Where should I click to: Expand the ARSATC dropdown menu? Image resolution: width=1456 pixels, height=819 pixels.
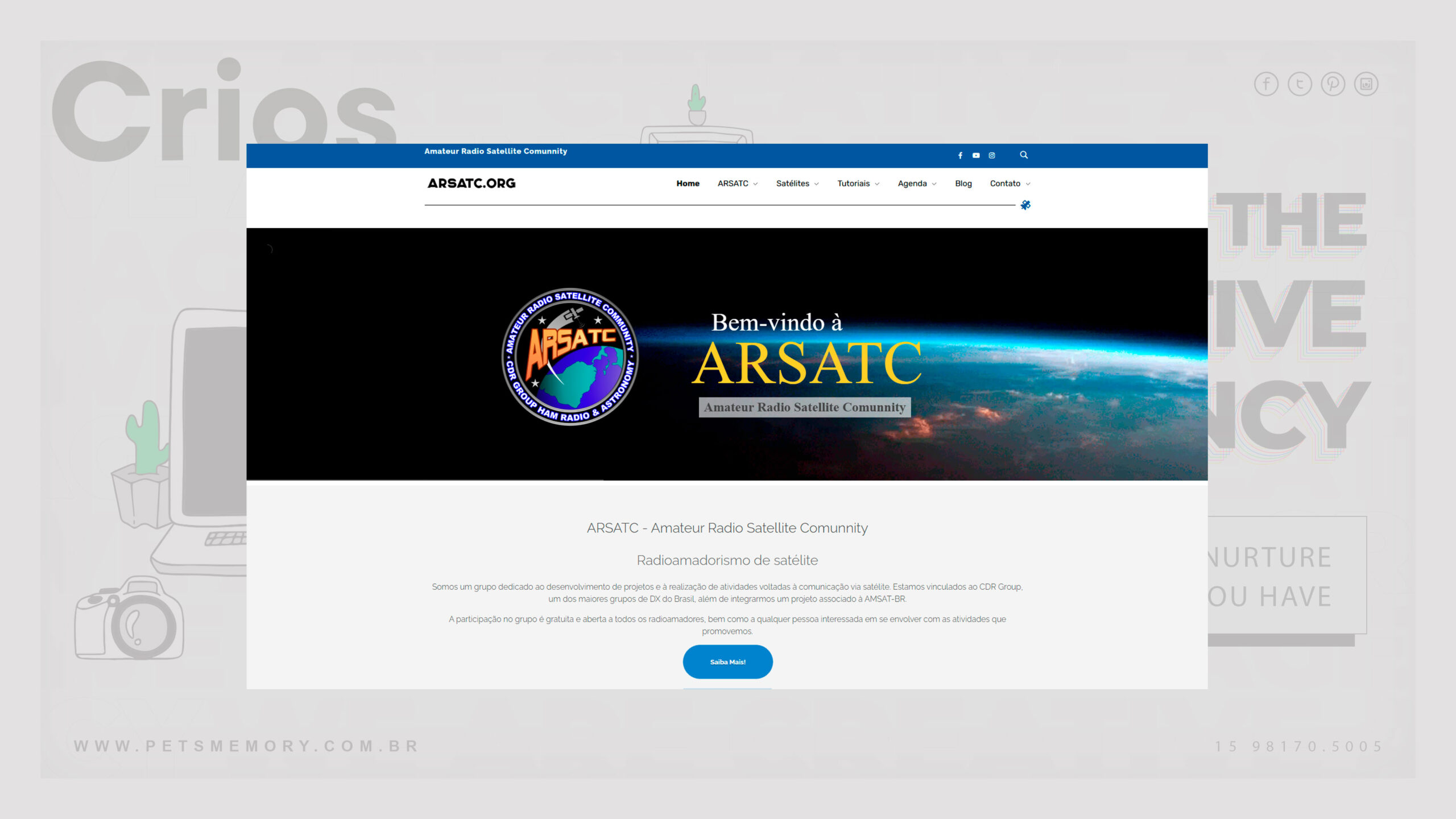pyautogui.click(x=738, y=183)
